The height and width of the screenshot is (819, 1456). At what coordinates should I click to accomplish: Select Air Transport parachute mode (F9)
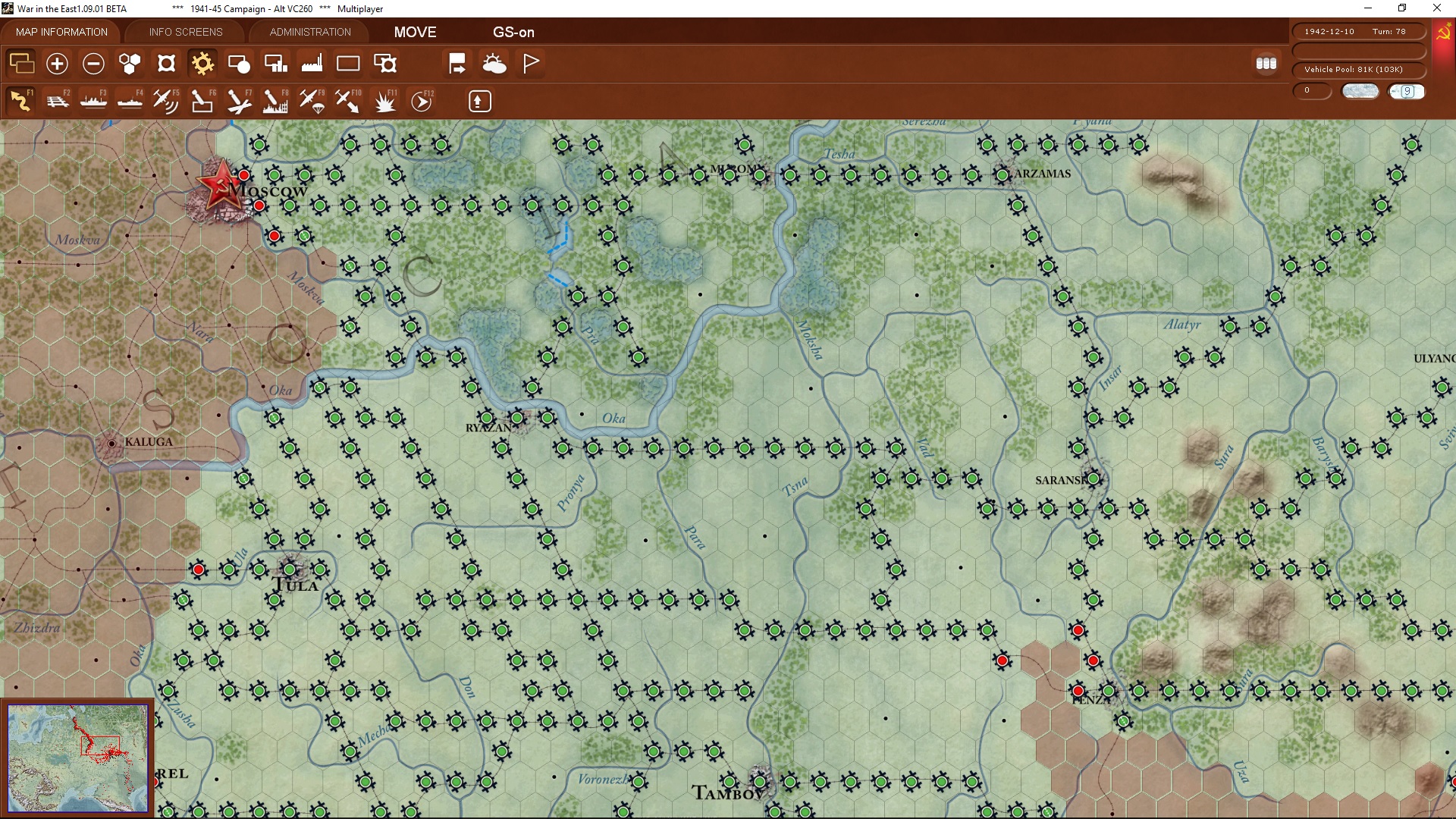[312, 101]
